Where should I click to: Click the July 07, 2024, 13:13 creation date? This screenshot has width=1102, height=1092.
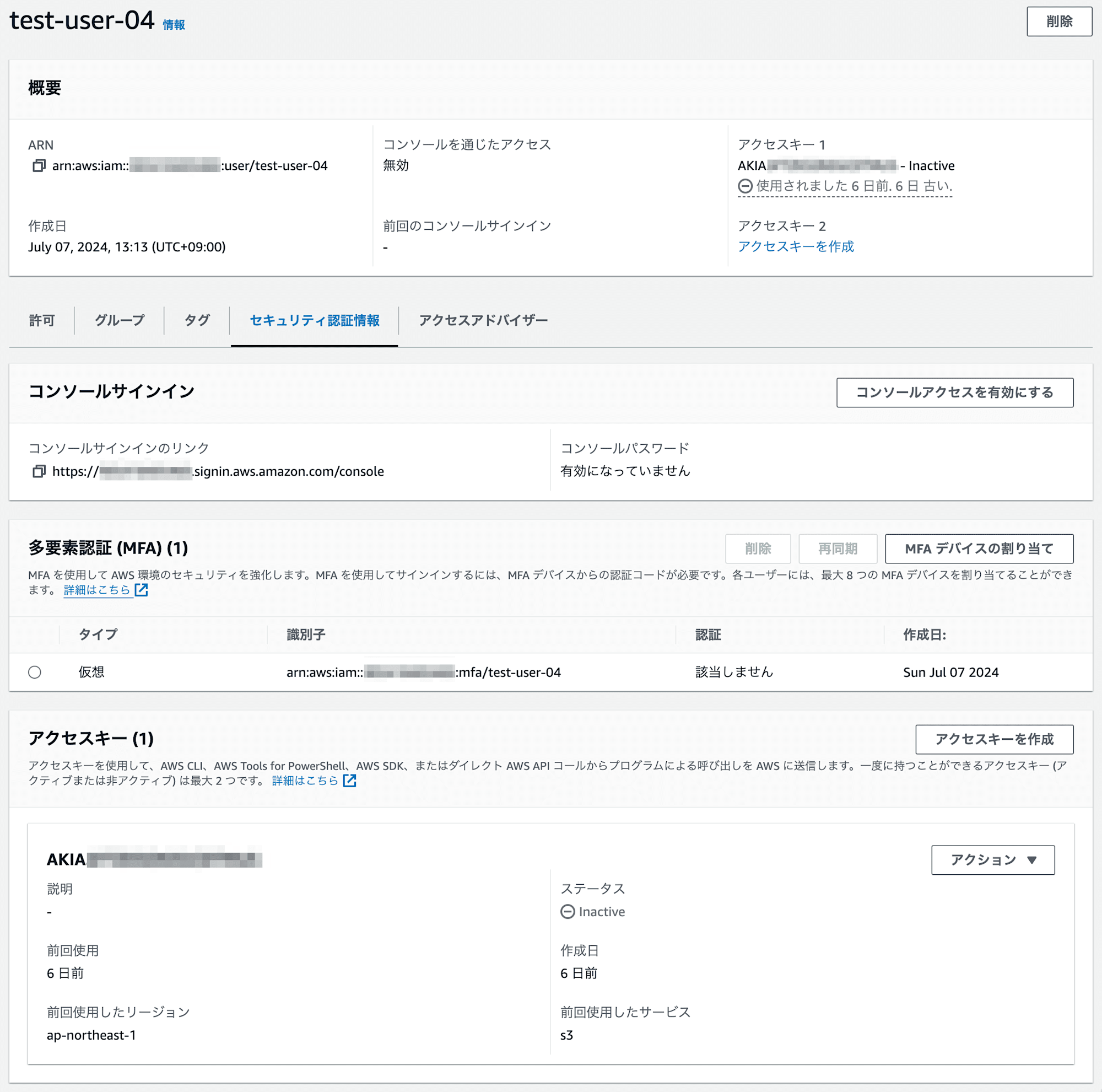coord(127,246)
